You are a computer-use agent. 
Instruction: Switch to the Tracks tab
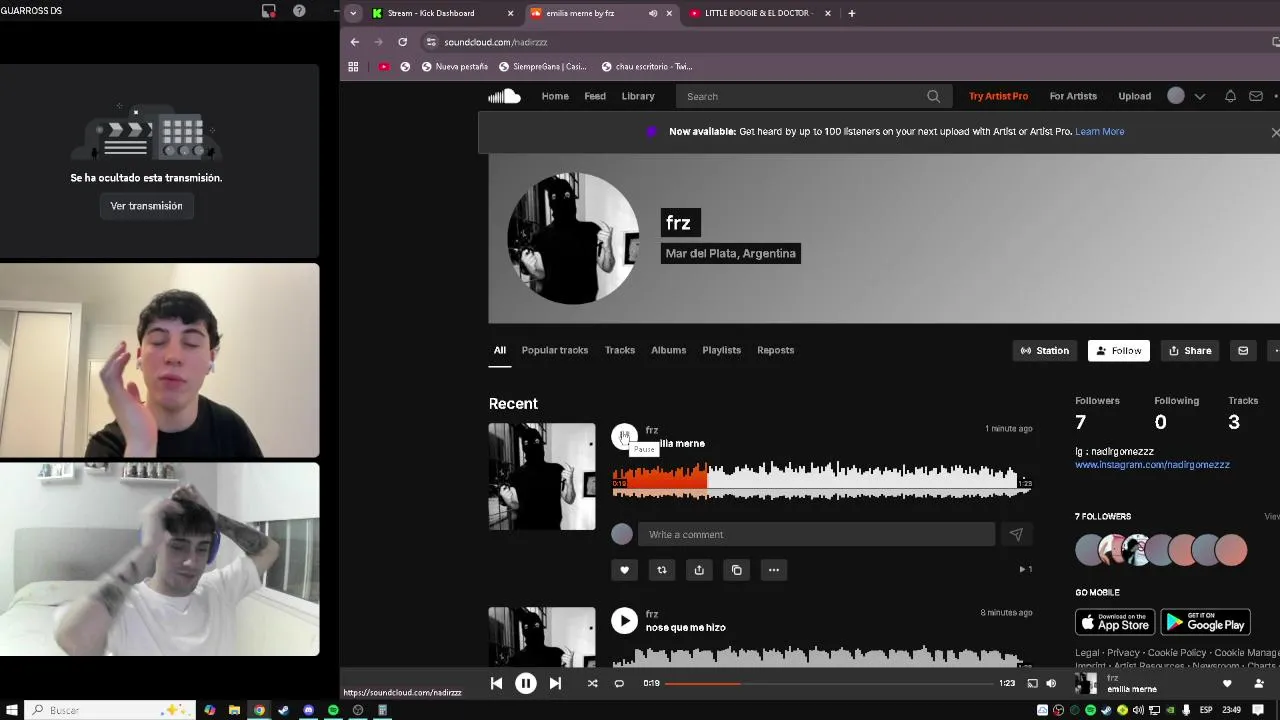[620, 350]
